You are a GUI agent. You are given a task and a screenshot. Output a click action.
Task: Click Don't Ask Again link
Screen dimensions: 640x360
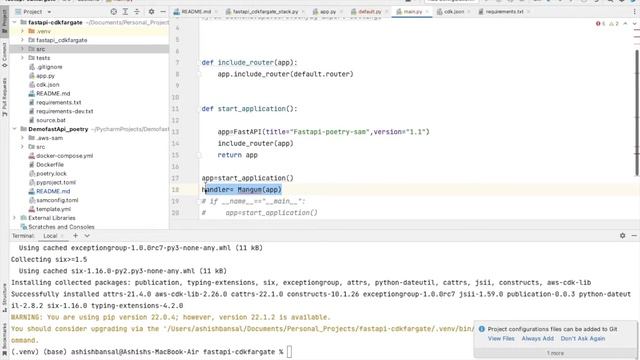point(582,338)
